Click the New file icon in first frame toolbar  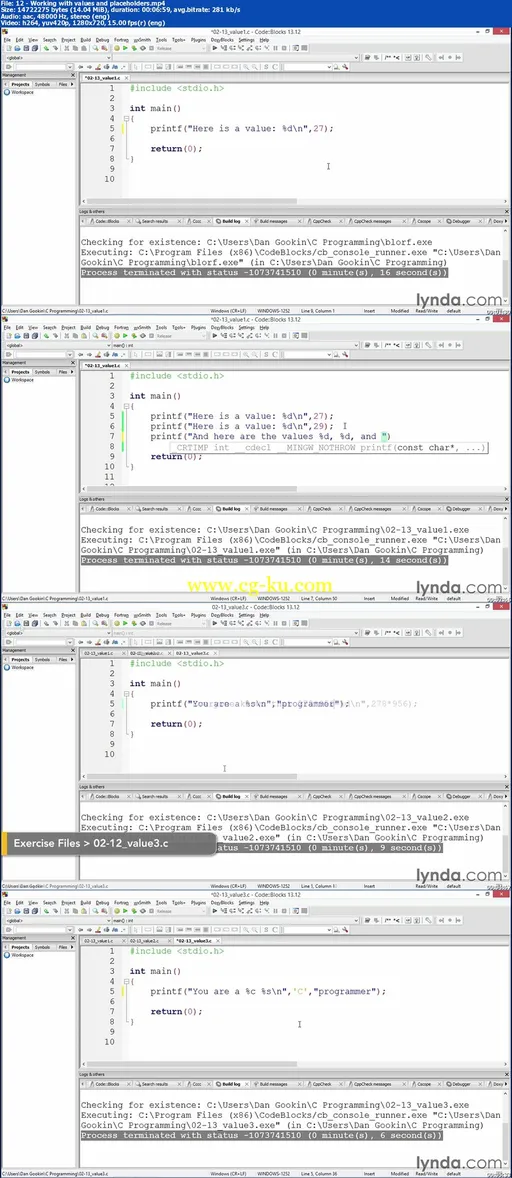[7, 48]
